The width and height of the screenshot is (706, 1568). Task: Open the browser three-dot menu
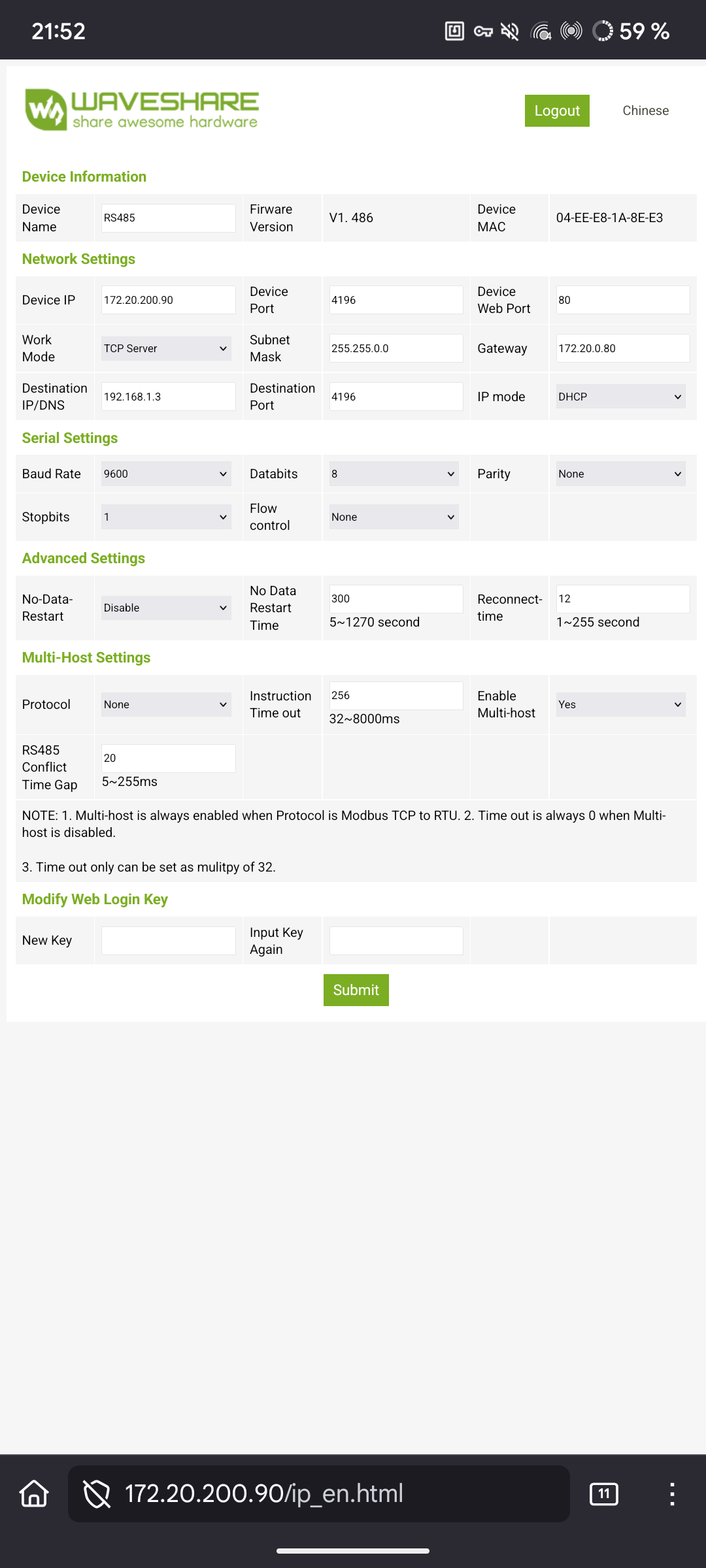click(671, 1494)
